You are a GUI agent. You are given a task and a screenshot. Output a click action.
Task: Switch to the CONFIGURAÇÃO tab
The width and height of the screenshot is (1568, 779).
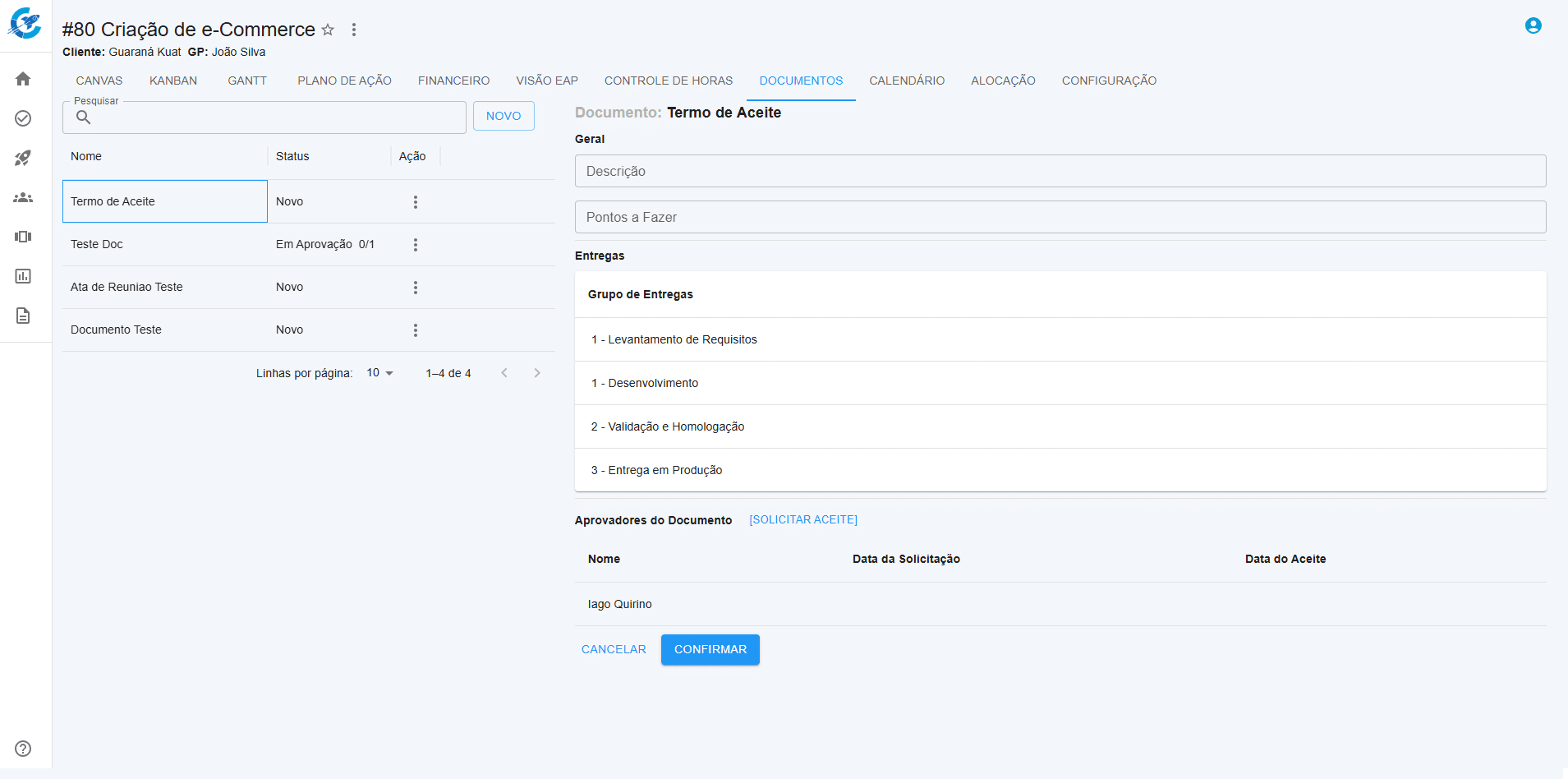click(x=1109, y=81)
